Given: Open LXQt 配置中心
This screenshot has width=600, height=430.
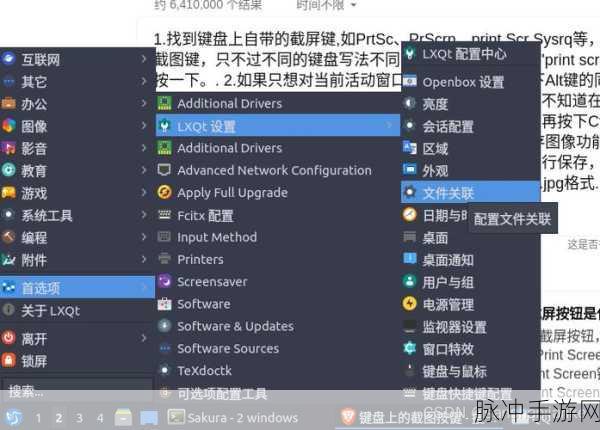Looking at the screenshot, I should (x=471, y=54).
